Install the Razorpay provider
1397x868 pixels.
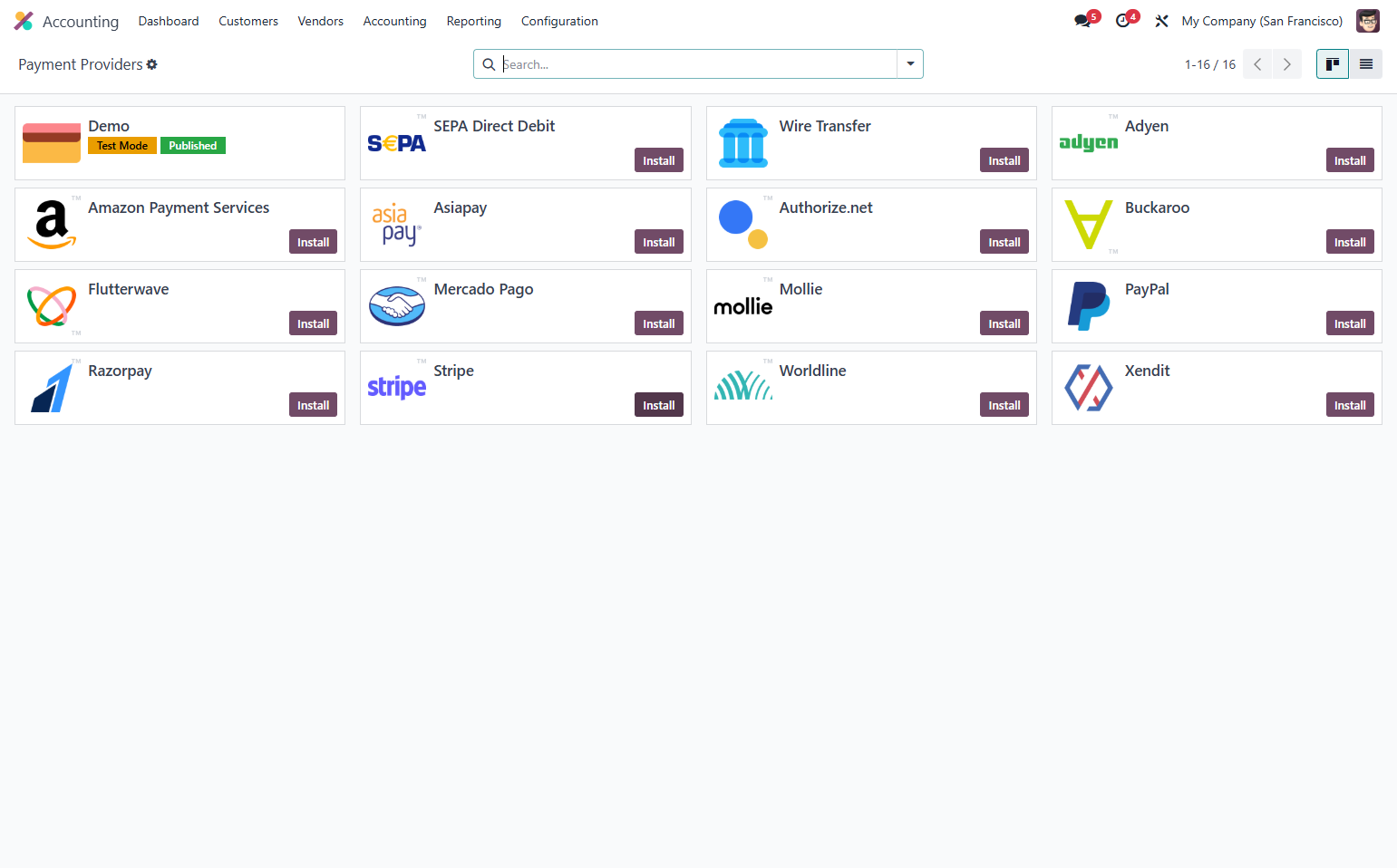click(x=314, y=405)
